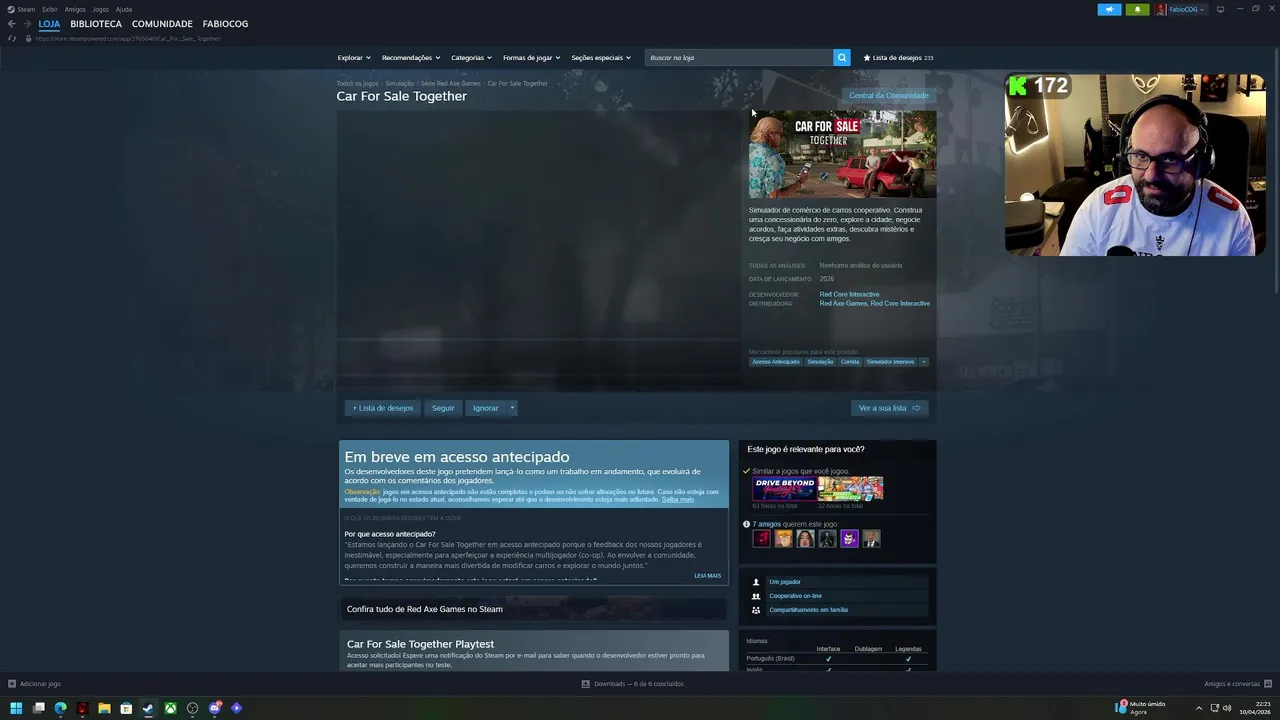Switch to the LOJA tab
The image size is (1280, 720).
click(49, 24)
